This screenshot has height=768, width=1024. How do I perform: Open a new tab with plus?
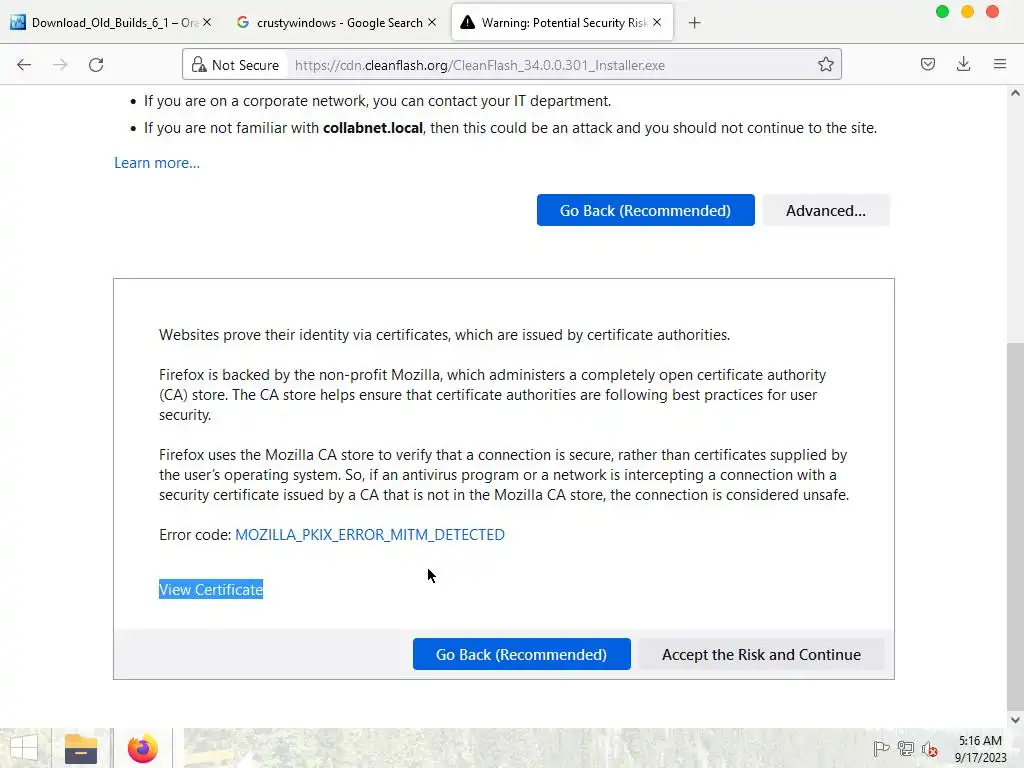694,23
